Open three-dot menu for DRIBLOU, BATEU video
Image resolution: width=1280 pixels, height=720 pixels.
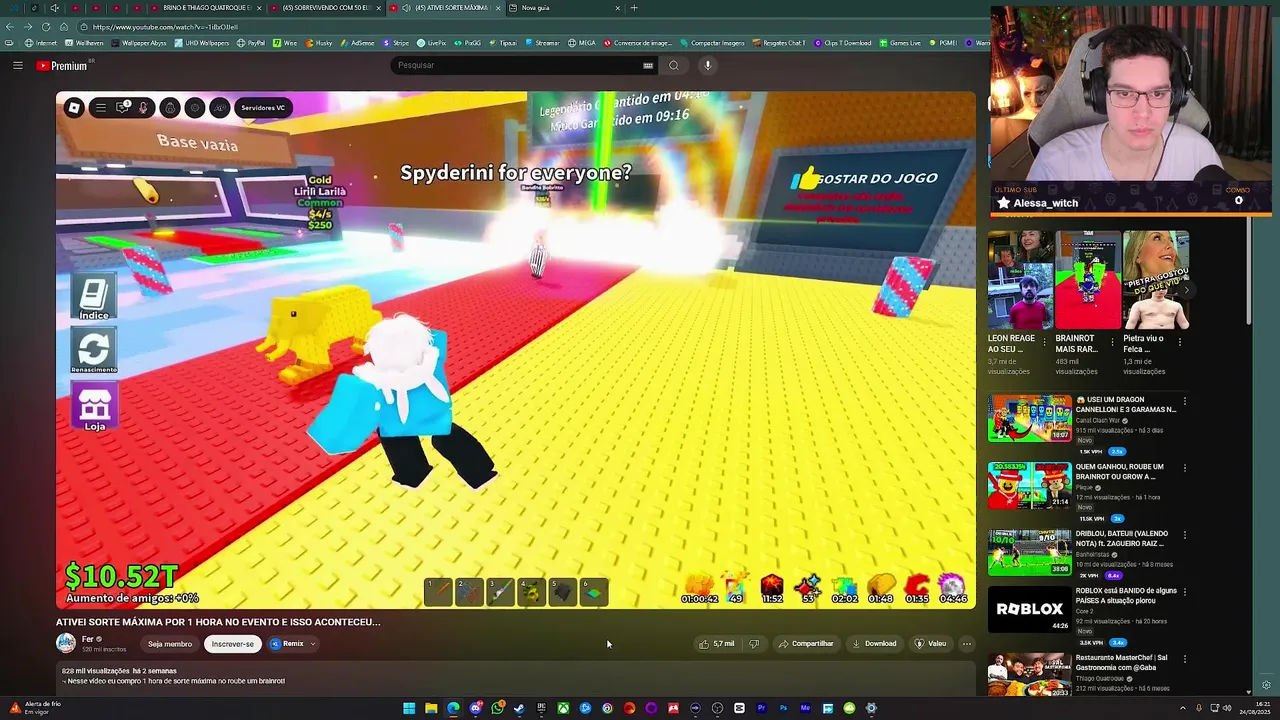1185,534
